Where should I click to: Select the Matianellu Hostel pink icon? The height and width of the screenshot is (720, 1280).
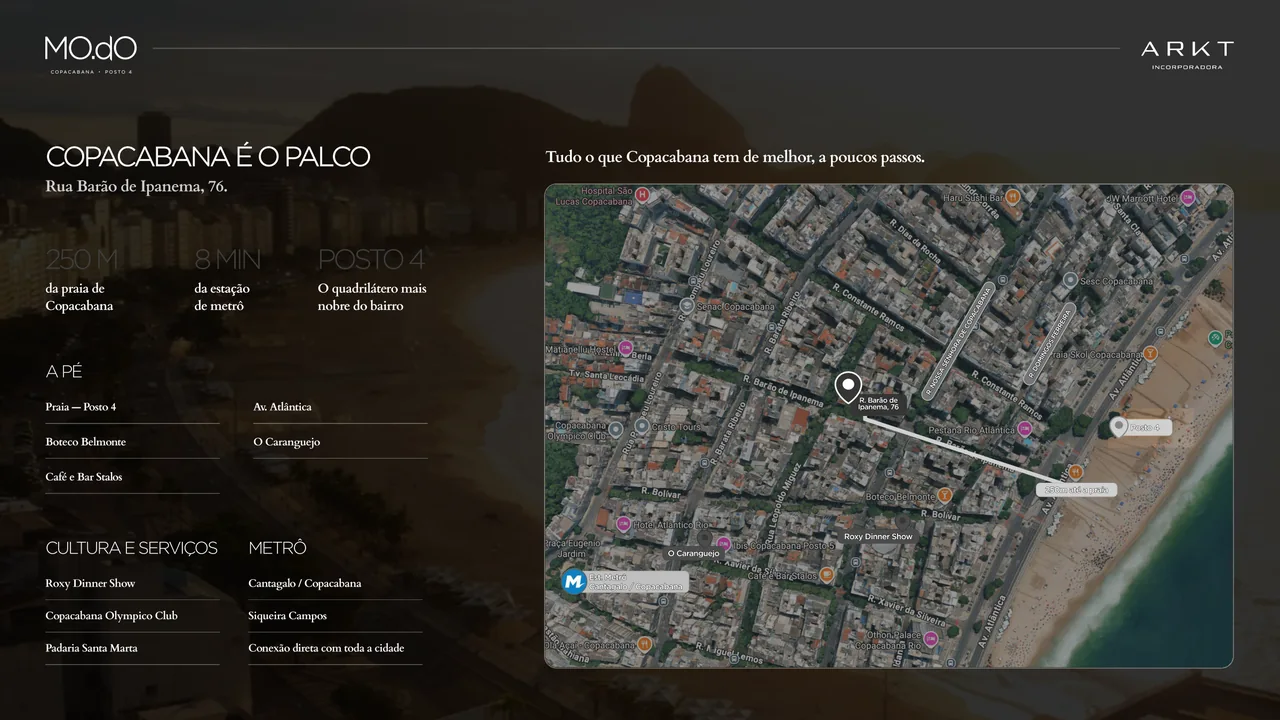point(626,348)
